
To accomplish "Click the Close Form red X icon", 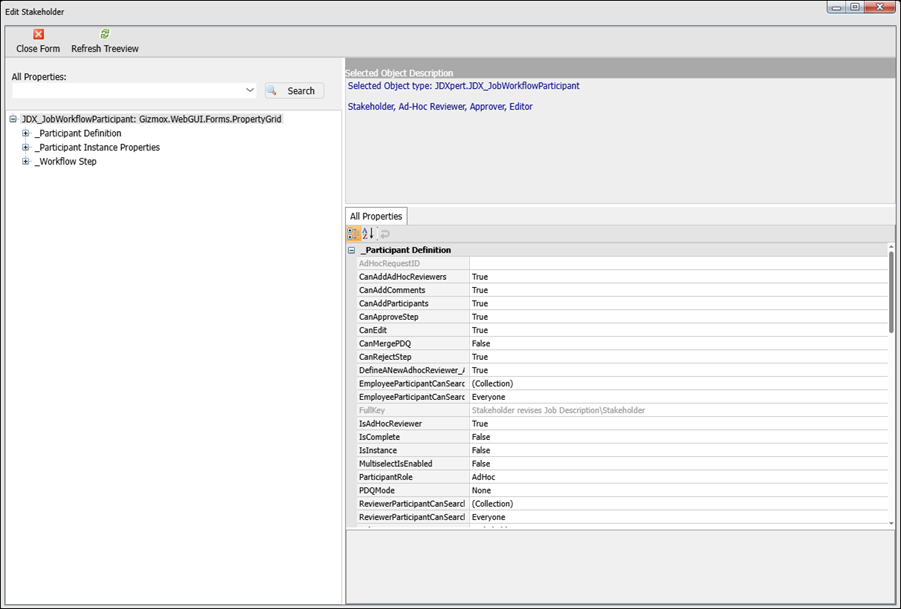I will click(38, 35).
